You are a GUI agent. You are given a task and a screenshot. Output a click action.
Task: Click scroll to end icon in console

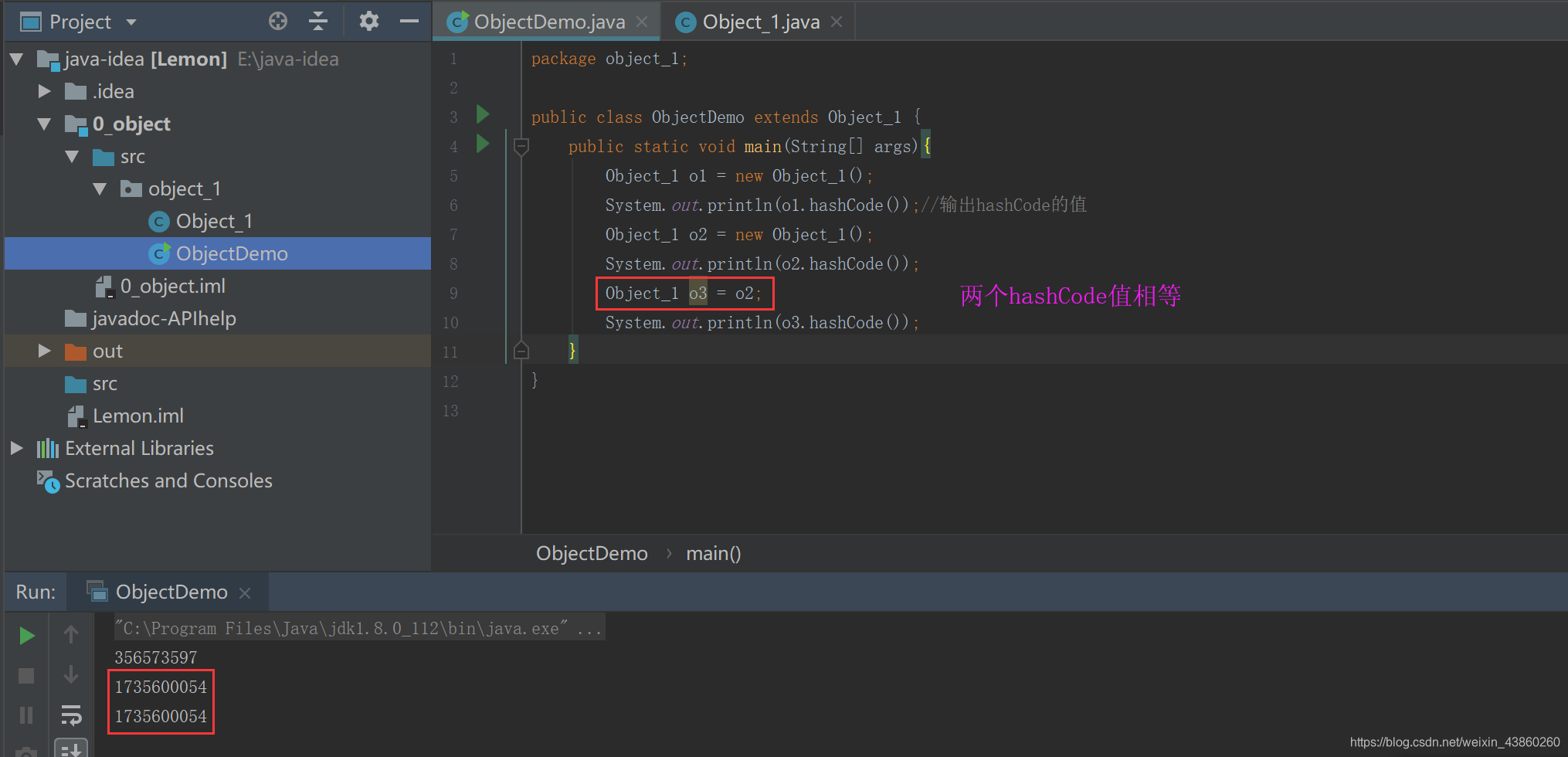pyautogui.click(x=71, y=749)
